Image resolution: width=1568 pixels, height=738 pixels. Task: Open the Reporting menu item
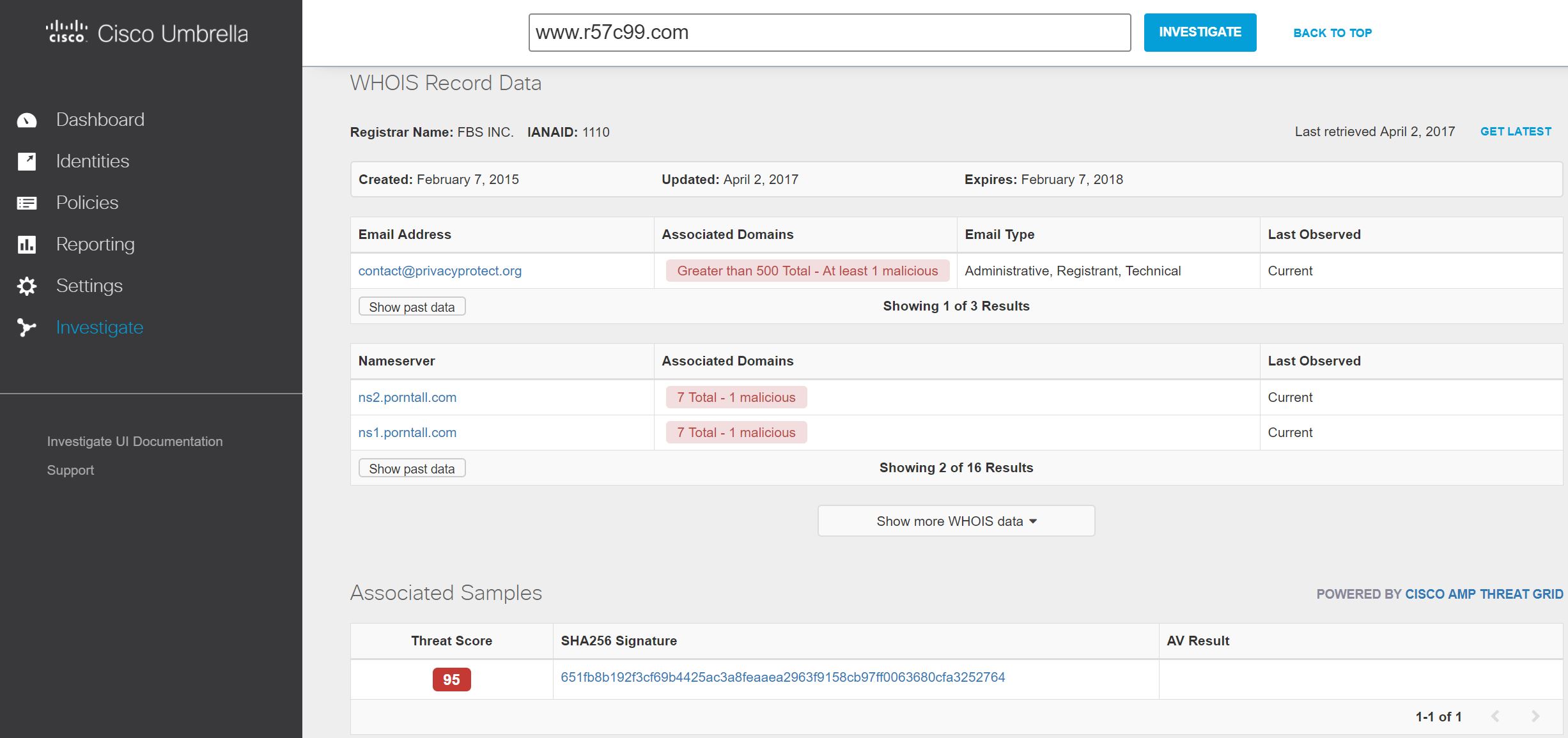click(95, 244)
